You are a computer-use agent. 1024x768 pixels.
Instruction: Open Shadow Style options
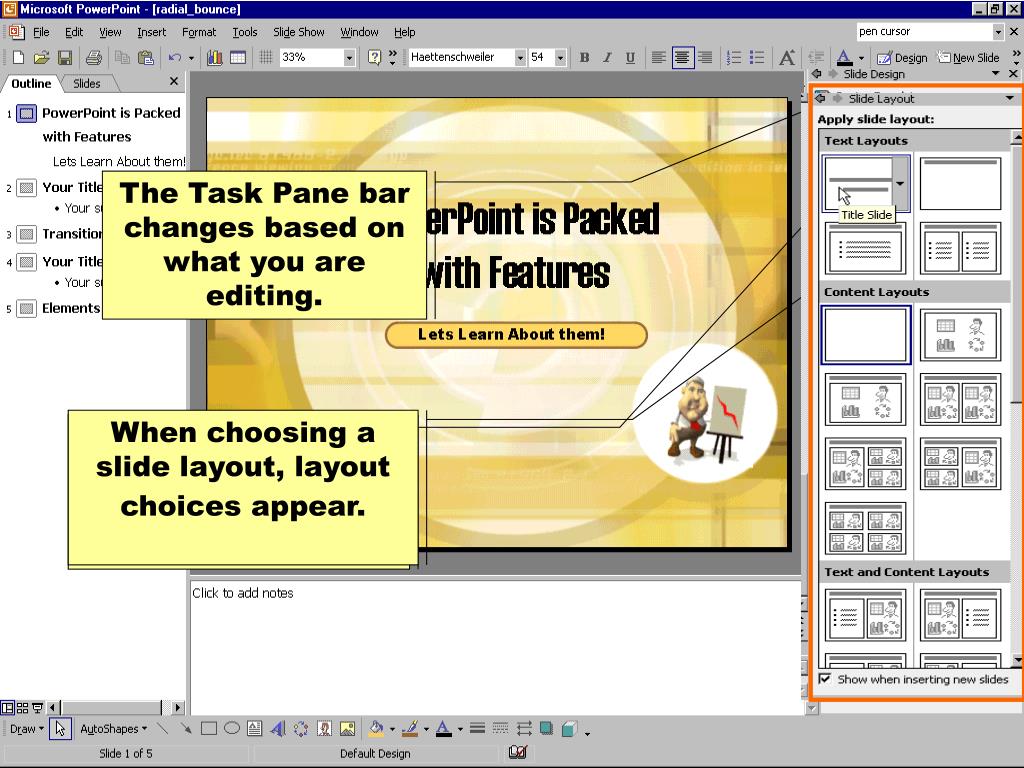point(547,728)
